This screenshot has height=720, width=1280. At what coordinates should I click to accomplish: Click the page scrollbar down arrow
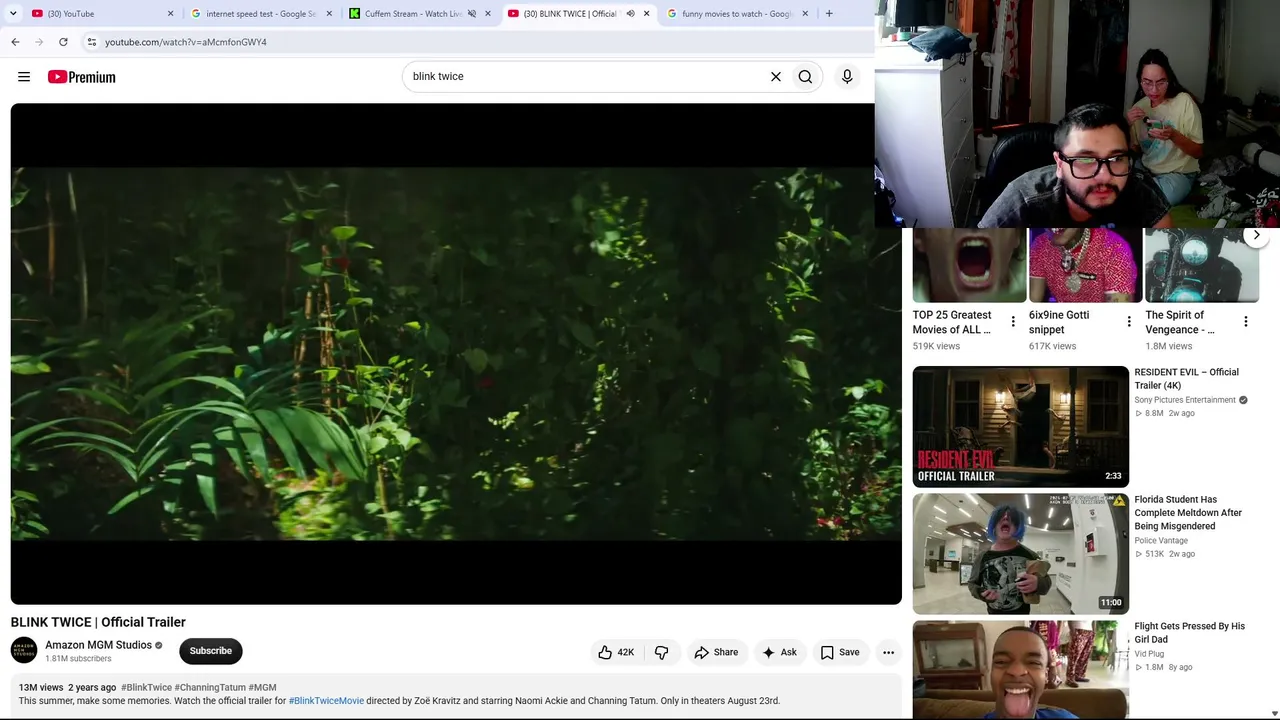(1273, 712)
